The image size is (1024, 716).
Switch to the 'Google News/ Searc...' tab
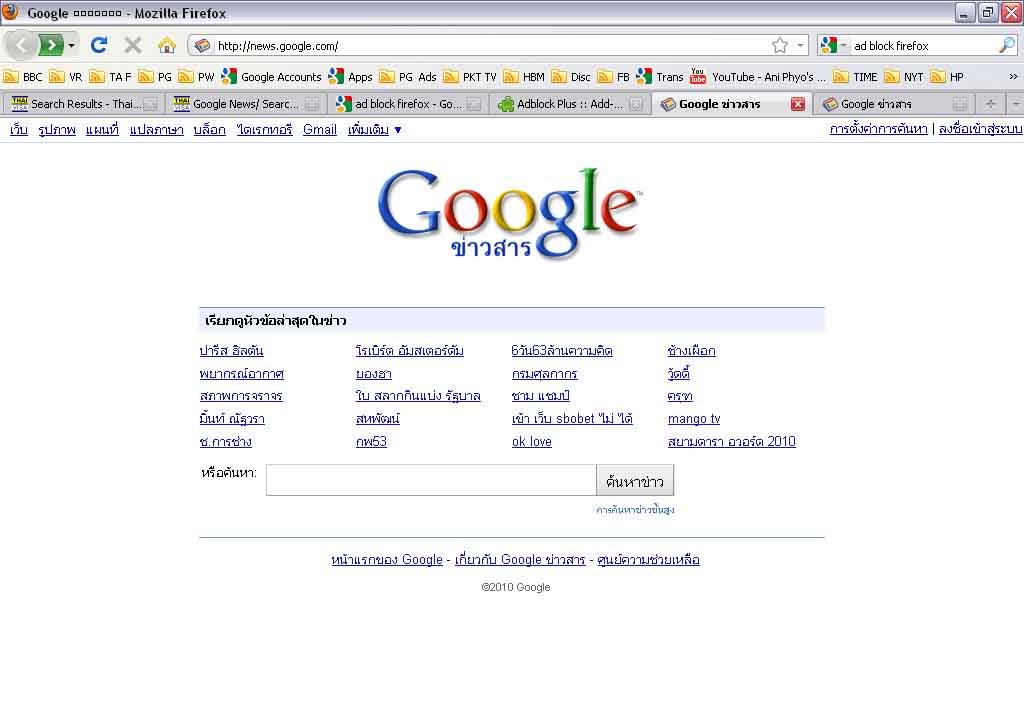(246, 104)
